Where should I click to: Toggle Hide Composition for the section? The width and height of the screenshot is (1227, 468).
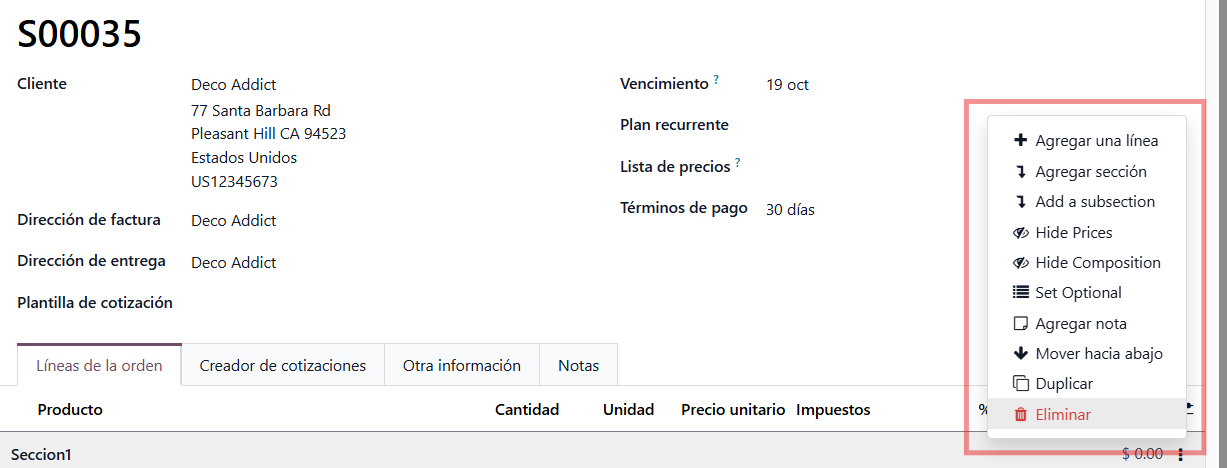pyautogui.click(x=1097, y=263)
